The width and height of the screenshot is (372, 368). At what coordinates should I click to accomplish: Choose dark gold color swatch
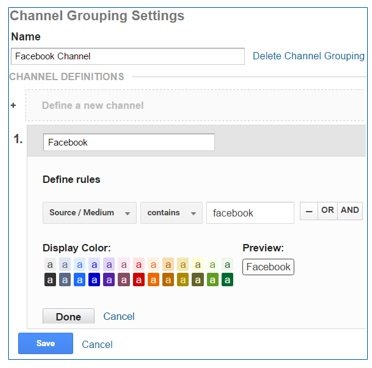(183, 280)
